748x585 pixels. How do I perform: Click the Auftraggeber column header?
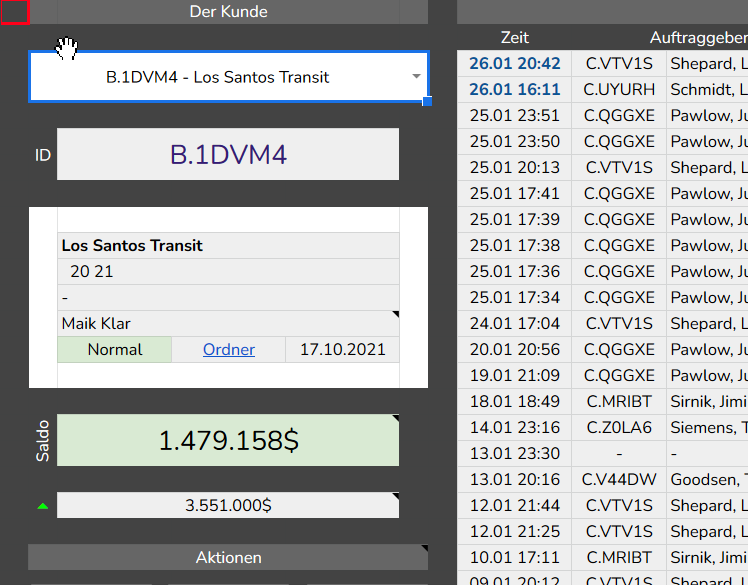698,37
